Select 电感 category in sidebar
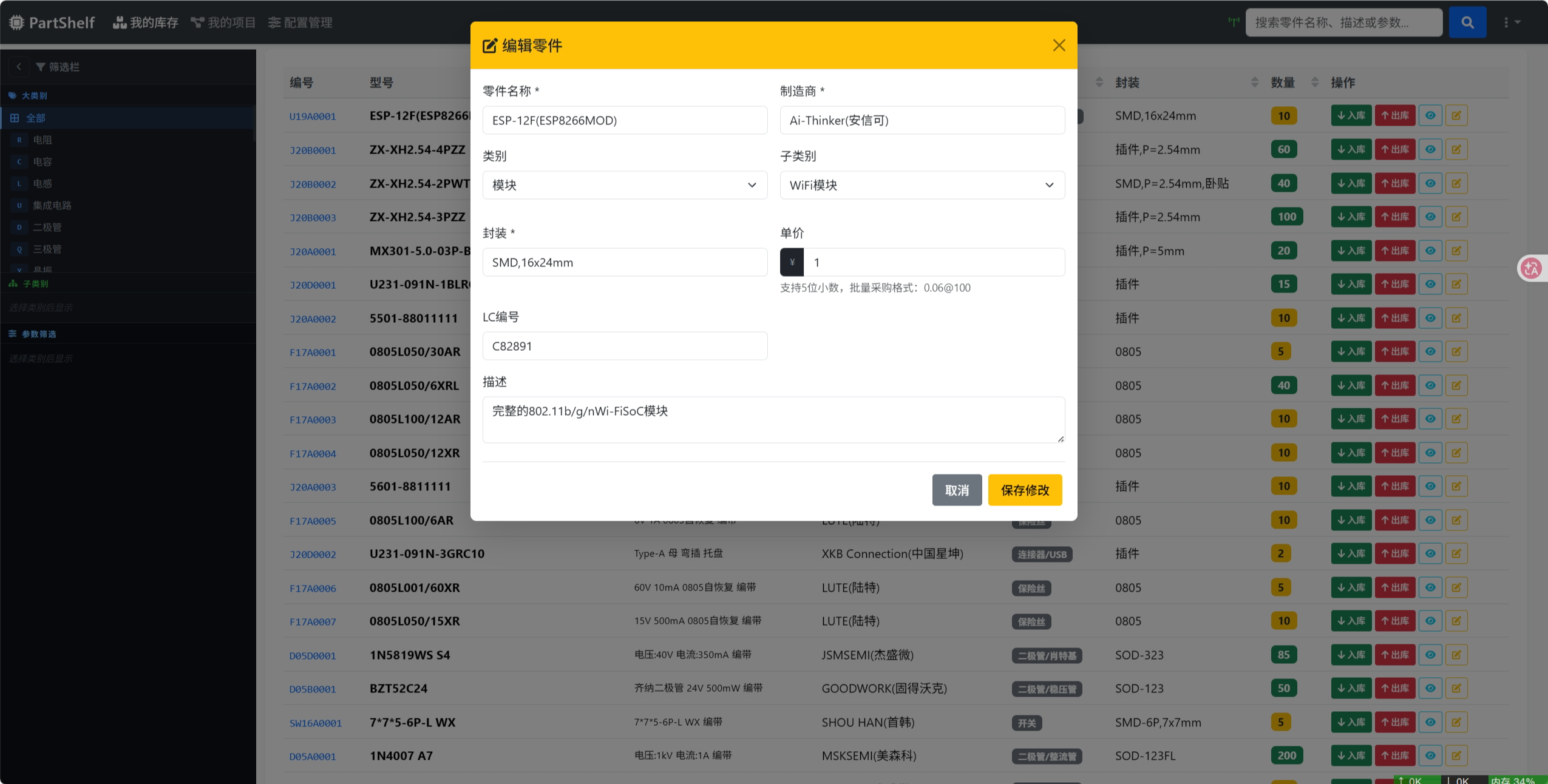Screen dimensions: 1548x784 [x=127, y=183]
